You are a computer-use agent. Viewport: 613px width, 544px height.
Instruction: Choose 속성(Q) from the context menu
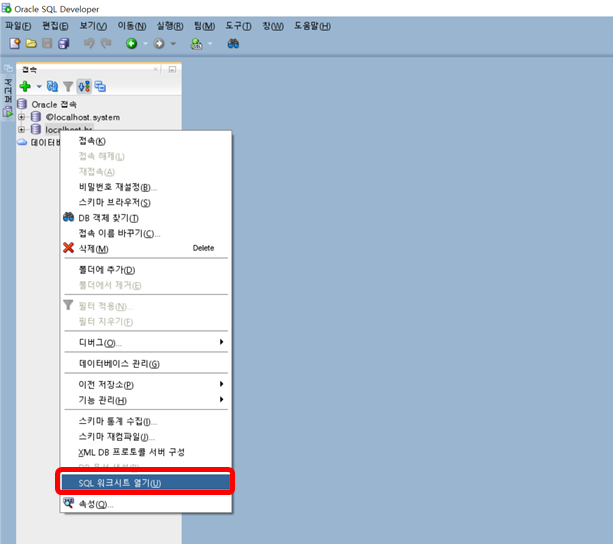(x=146, y=504)
